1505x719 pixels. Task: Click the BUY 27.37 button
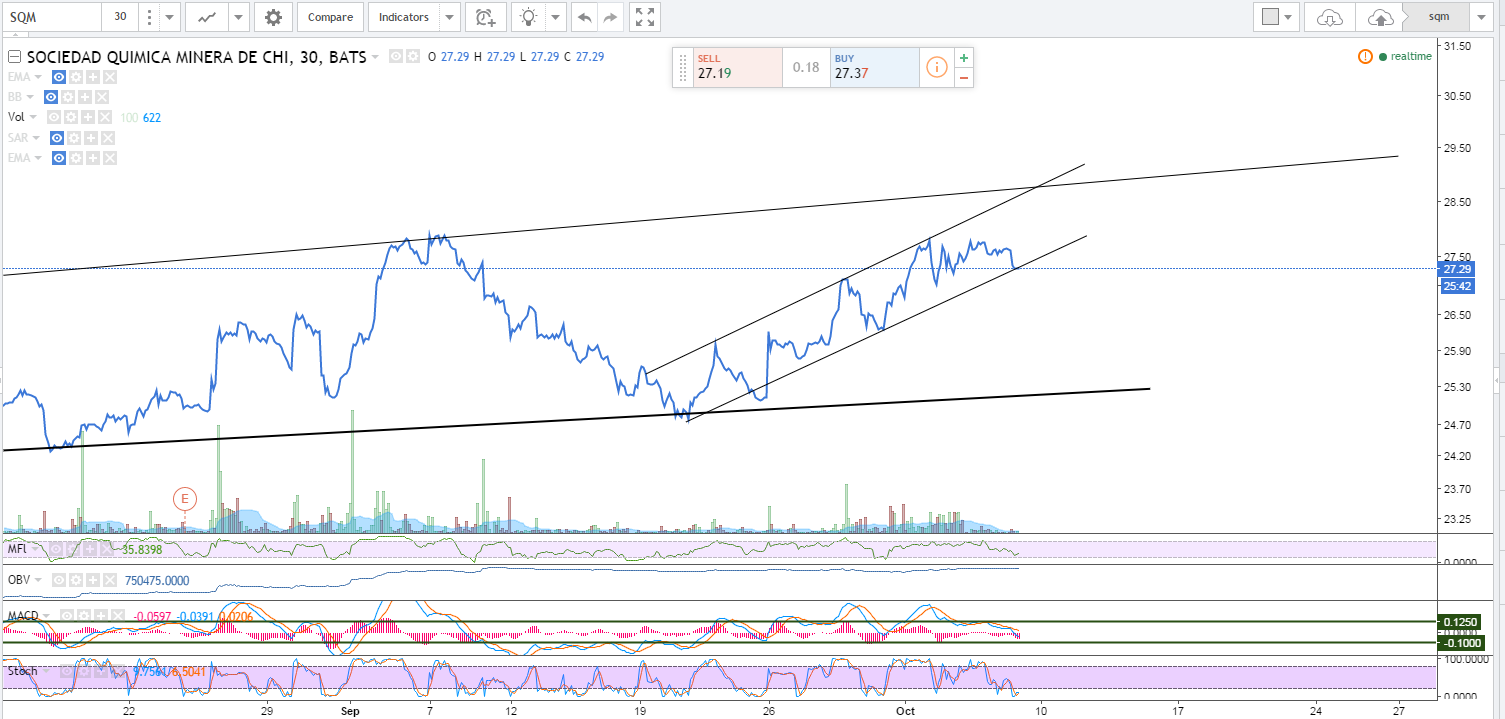tap(874, 67)
